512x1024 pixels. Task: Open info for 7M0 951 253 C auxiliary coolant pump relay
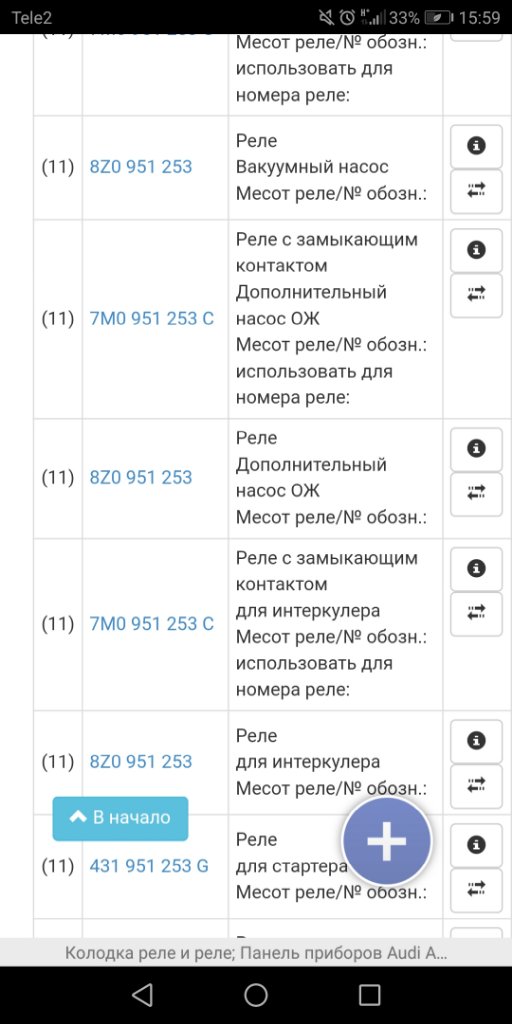477,250
